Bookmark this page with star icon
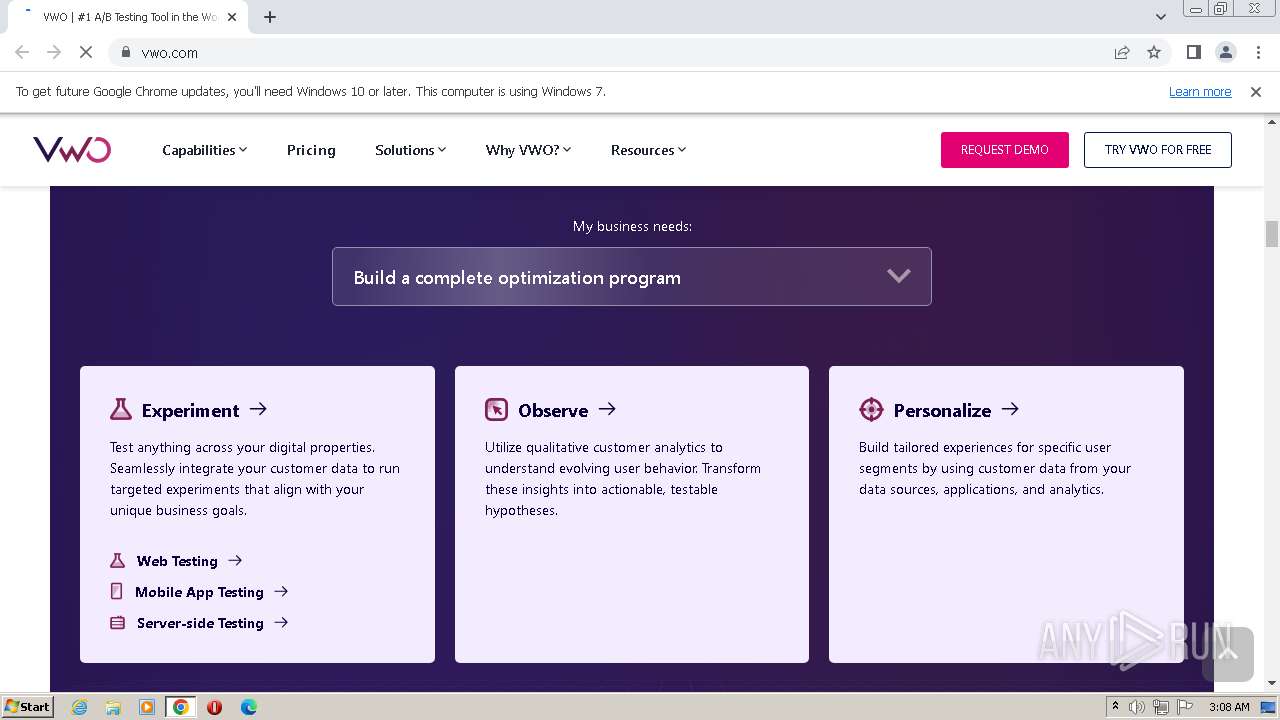1280x720 pixels. 1154,52
